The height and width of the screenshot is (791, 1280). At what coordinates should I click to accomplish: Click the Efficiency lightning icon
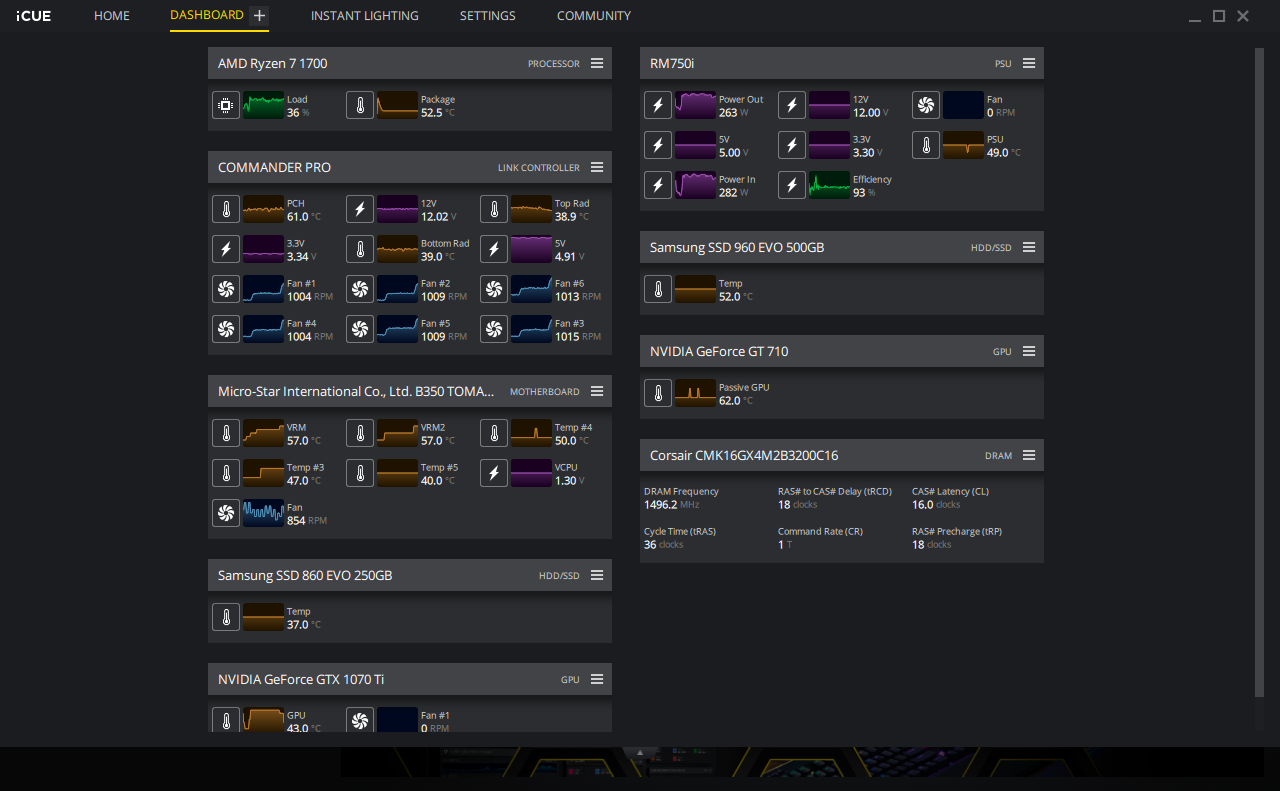click(x=792, y=185)
